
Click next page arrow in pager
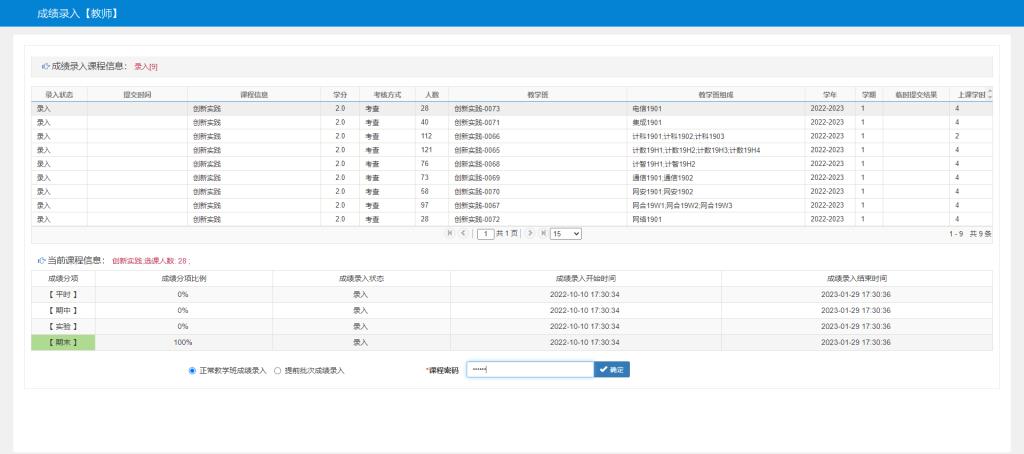530,233
